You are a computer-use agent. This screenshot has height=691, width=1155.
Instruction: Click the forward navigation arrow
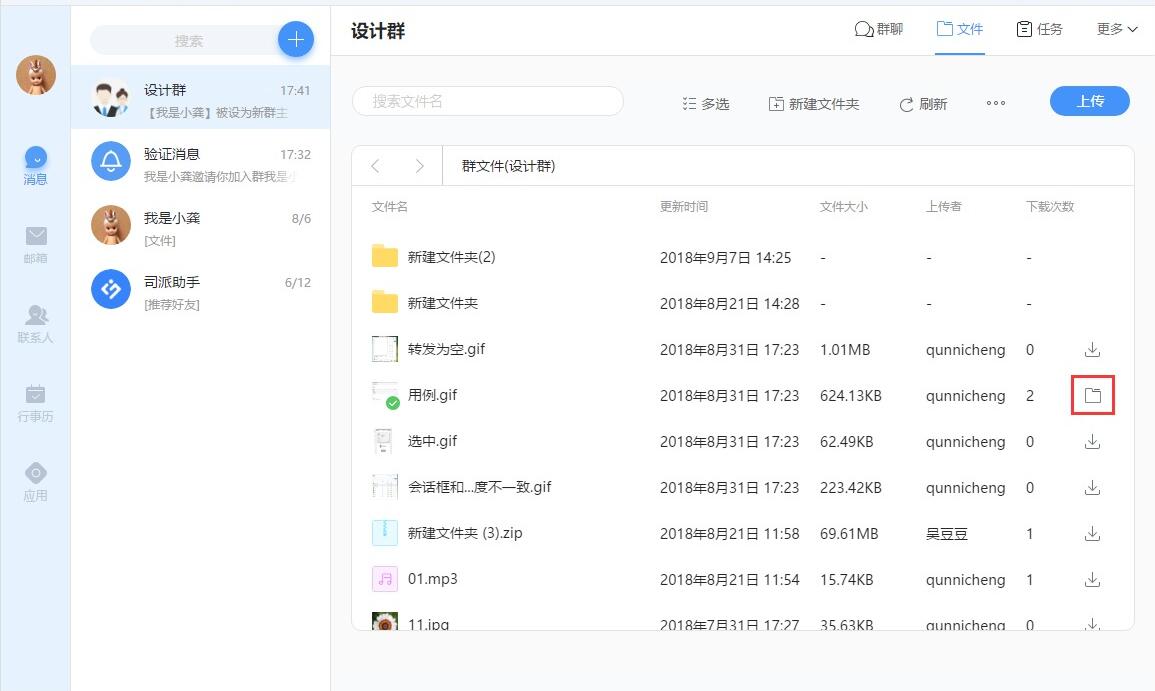coord(419,166)
